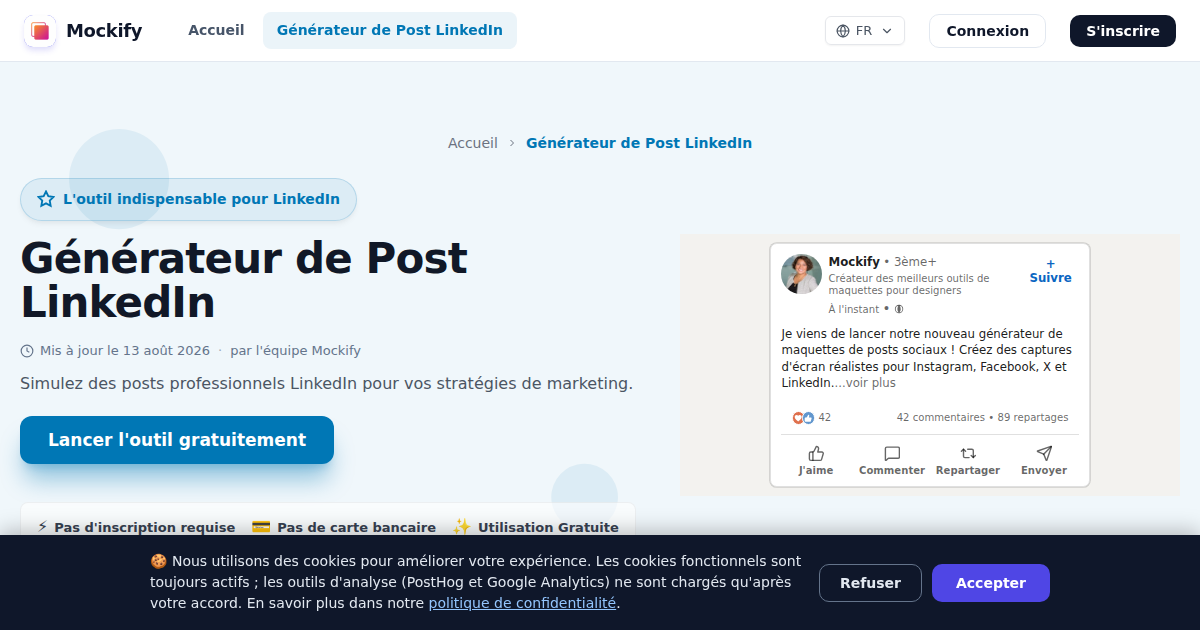Click the 'Mis à jour le 13 août 2026' text
The image size is (1200, 630).
pos(125,351)
